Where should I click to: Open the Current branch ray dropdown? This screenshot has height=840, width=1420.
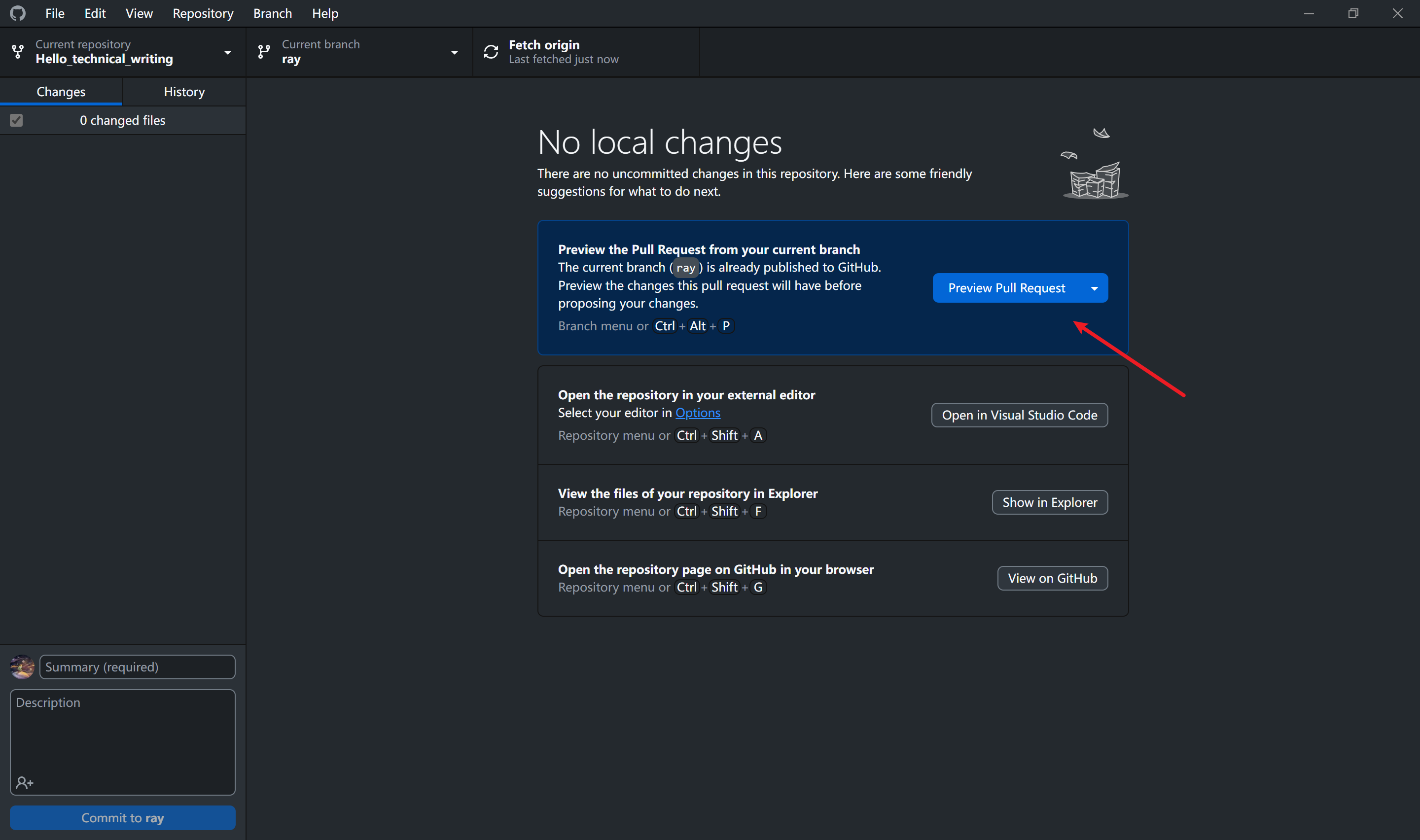click(454, 52)
